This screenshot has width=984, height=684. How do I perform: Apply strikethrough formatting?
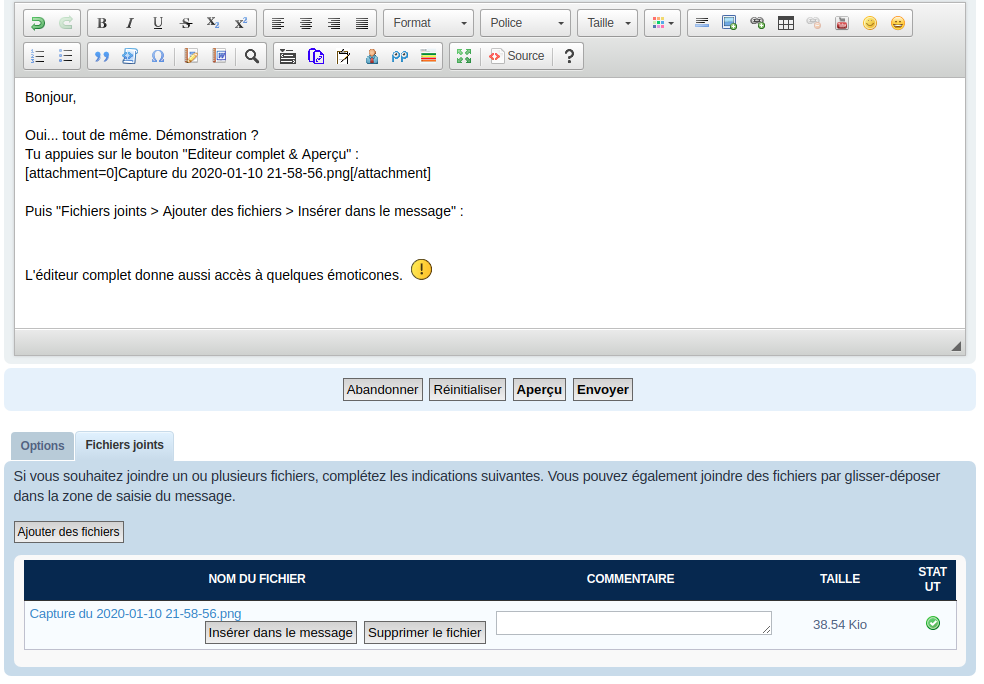[186, 23]
